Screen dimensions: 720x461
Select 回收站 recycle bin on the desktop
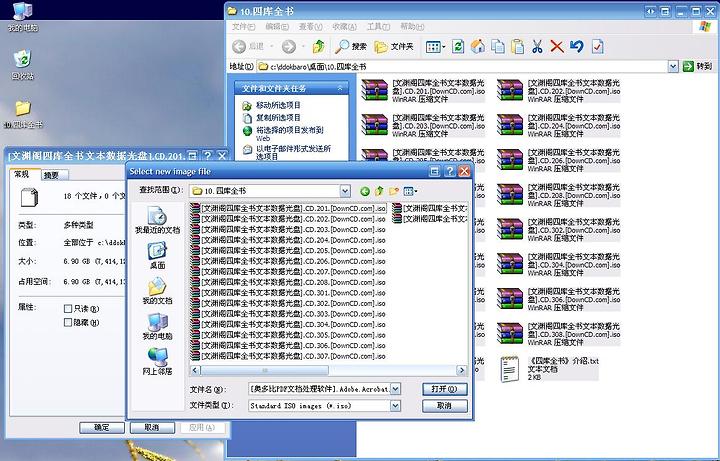(22, 65)
